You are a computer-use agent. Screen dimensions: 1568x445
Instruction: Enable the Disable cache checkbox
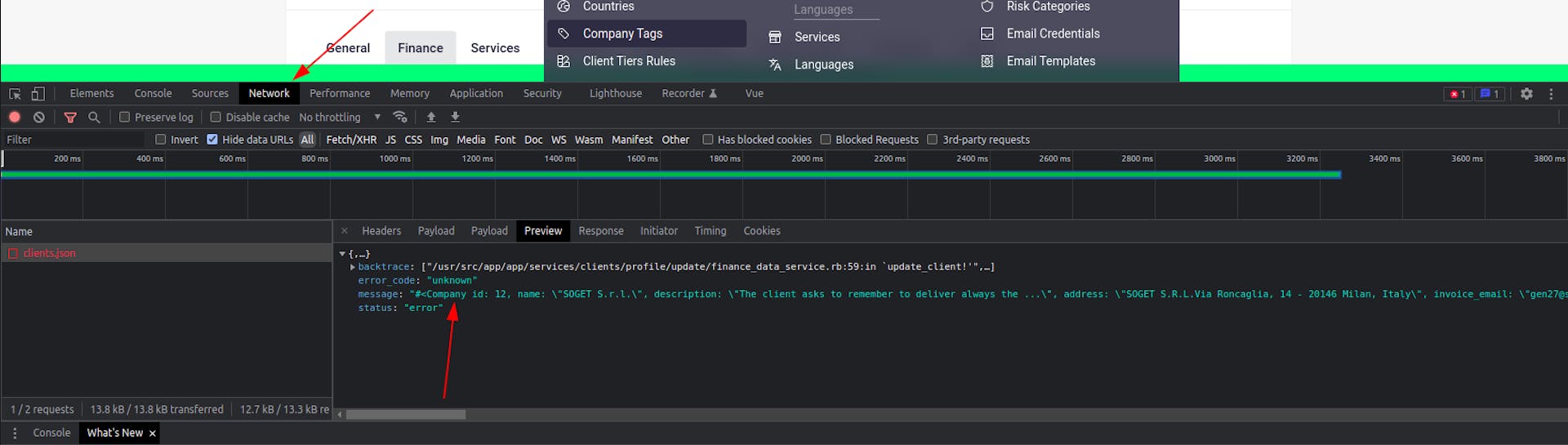216,118
